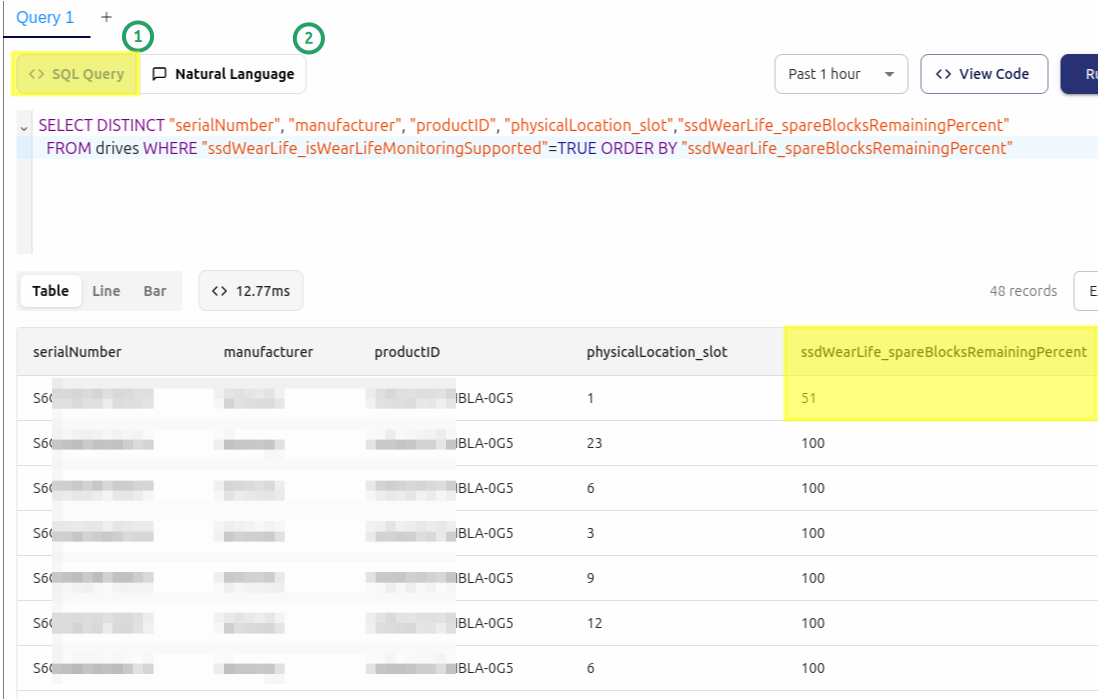Image resolution: width=1098 pixels, height=699 pixels.
Task: Click the 48 records count text
Action: pyautogui.click(x=1023, y=291)
